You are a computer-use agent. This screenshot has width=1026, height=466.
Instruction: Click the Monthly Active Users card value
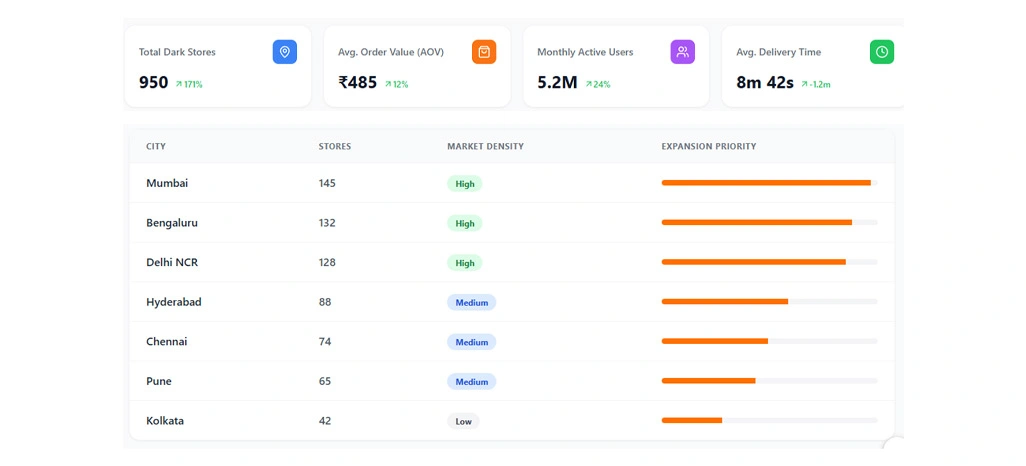(x=557, y=83)
